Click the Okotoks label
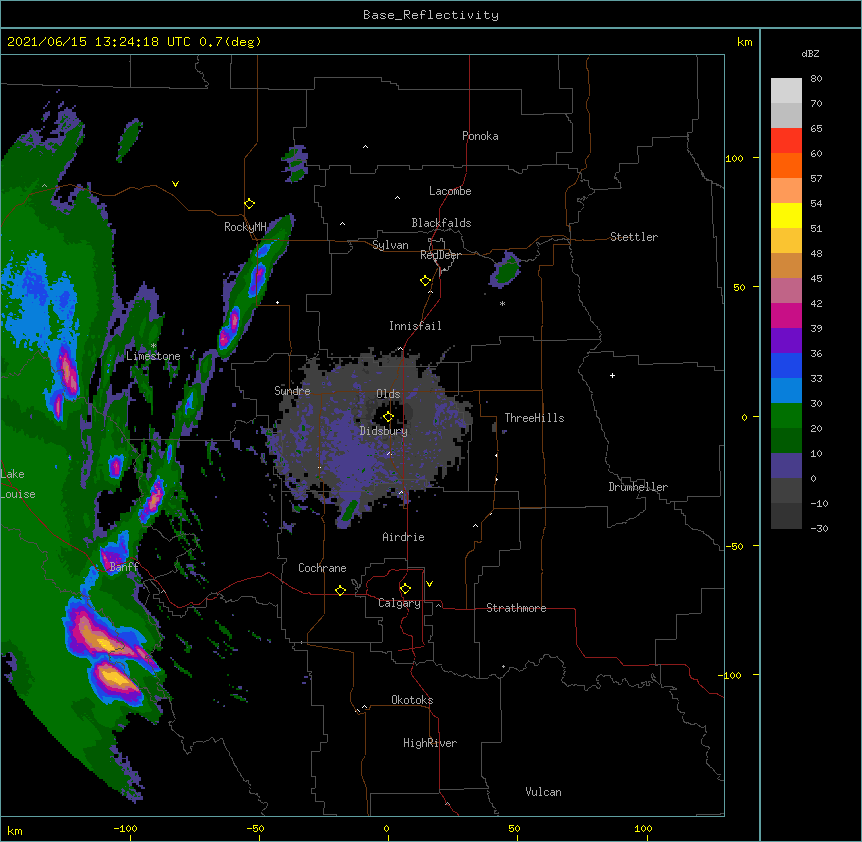 (x=412, y=700)
